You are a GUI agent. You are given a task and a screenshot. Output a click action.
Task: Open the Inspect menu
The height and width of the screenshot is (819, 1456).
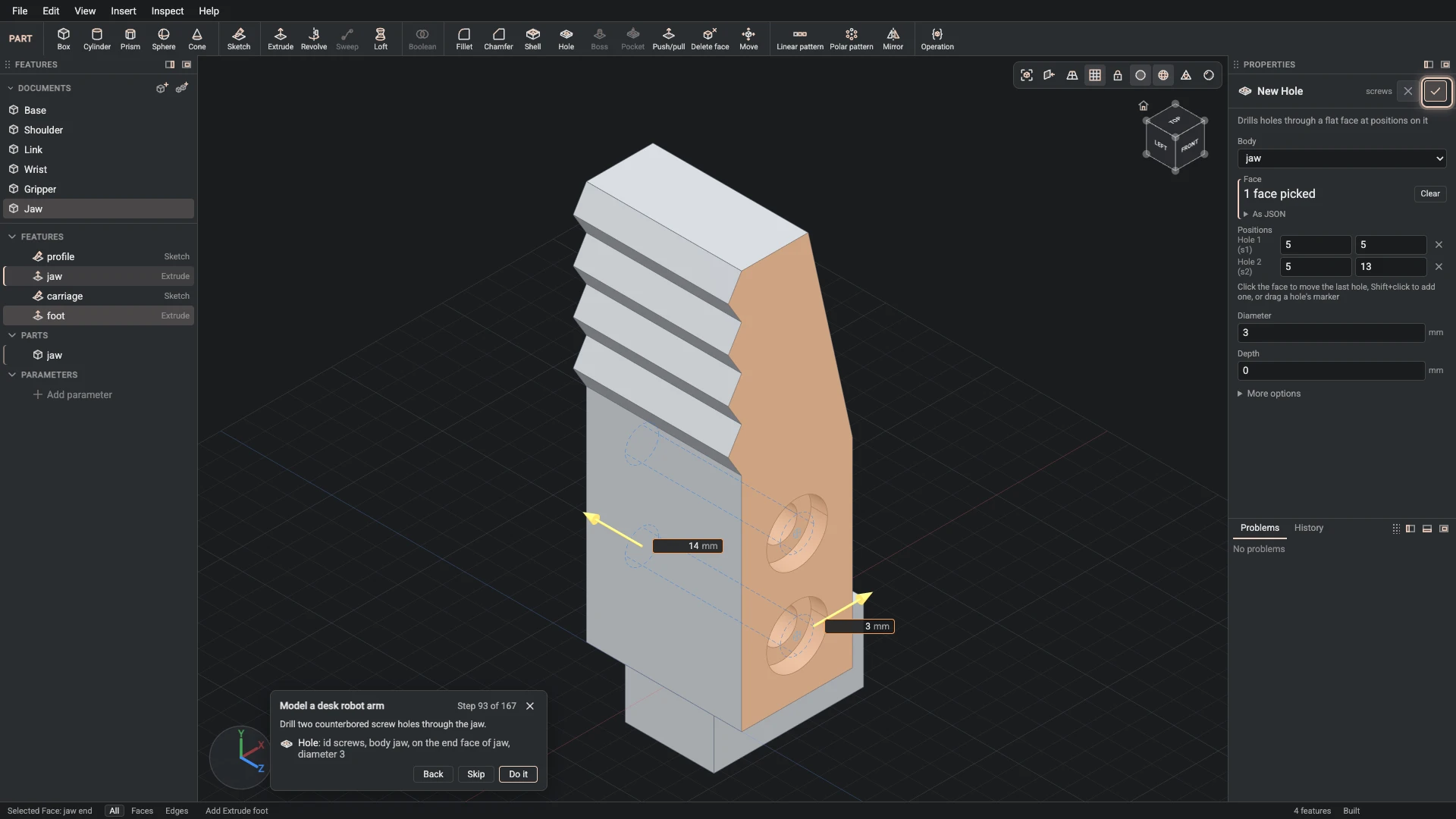(167, 11)
